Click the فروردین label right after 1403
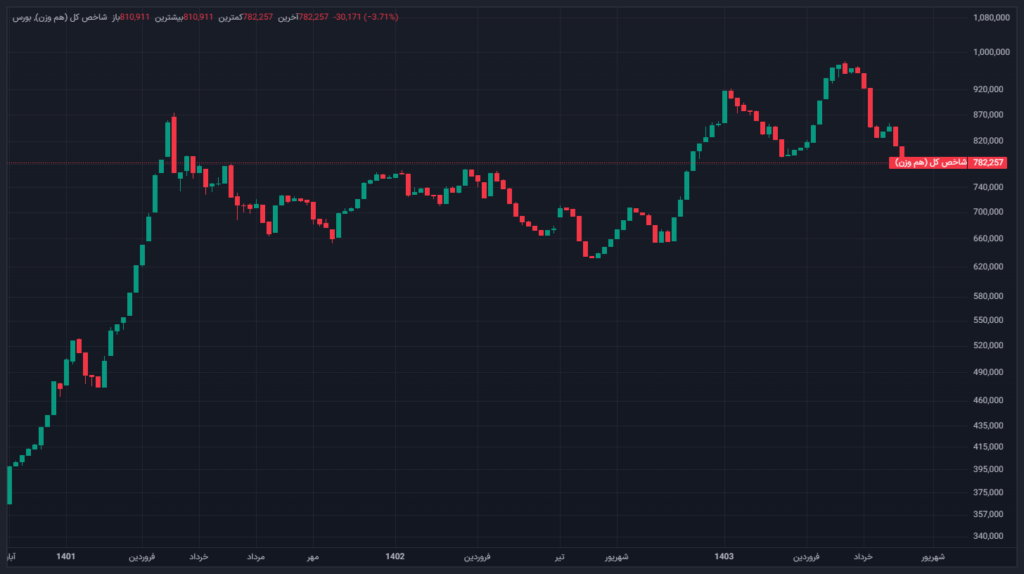 click(x=807, y=557)
